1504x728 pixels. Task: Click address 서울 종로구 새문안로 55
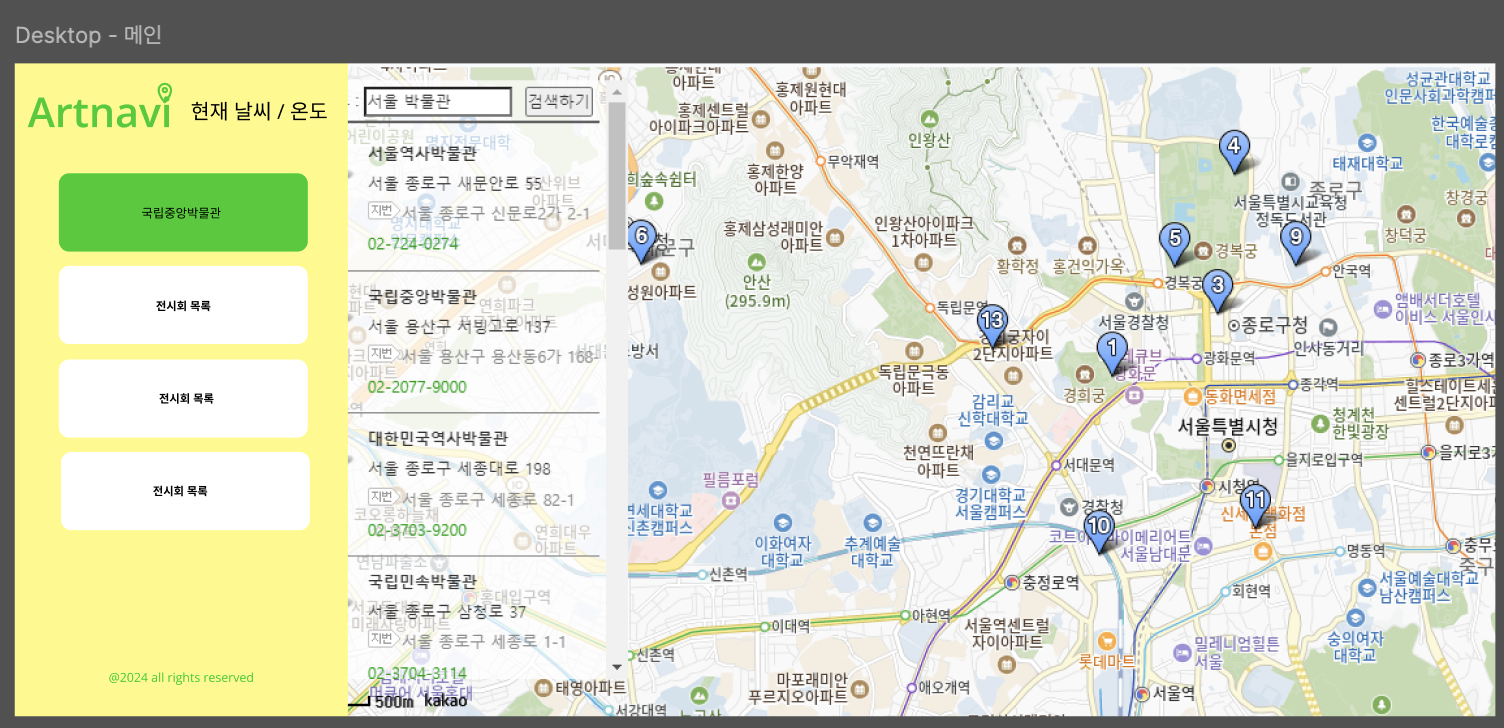(455, 183)
